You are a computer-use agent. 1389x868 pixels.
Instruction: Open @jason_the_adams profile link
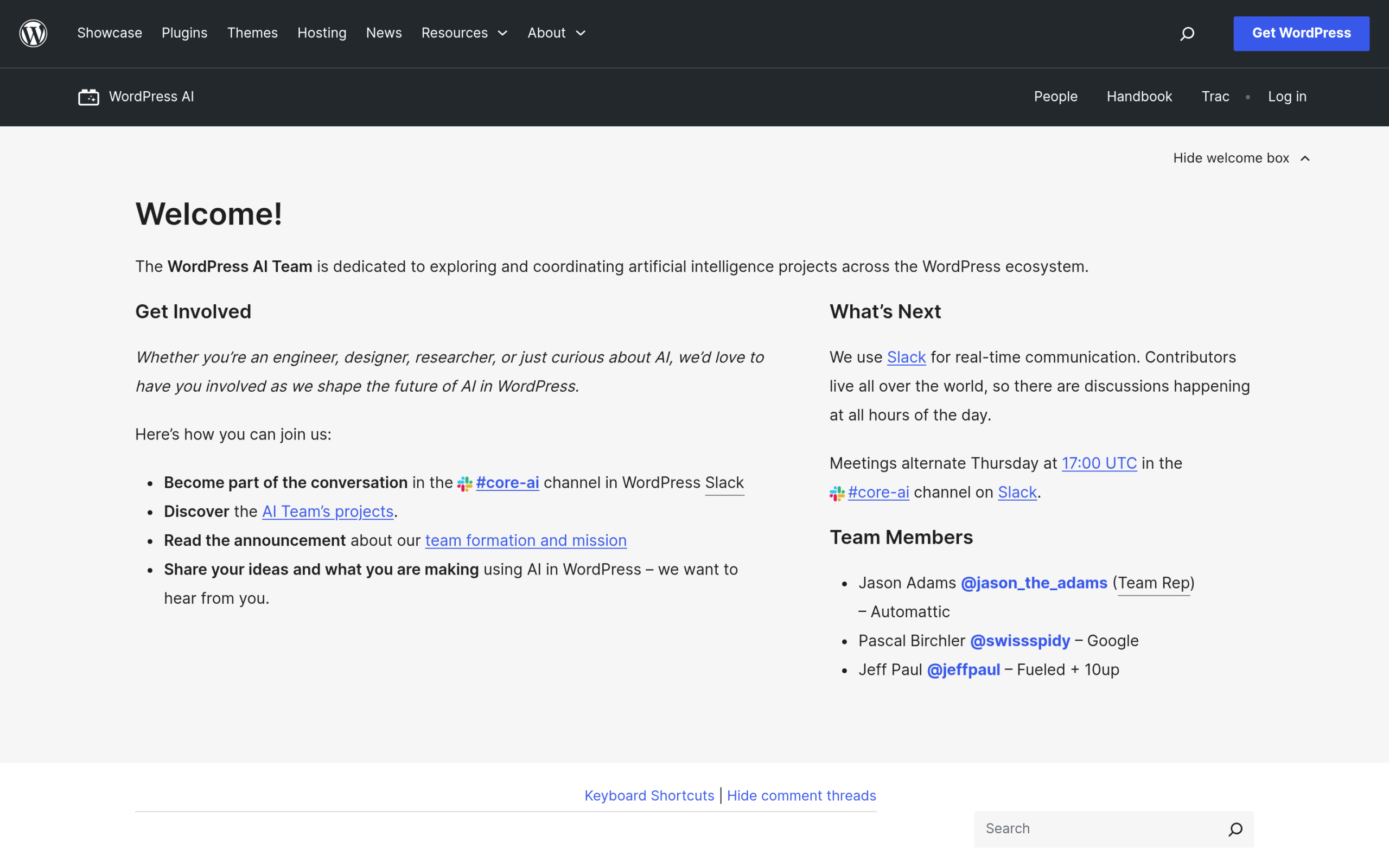point(1034,583)
